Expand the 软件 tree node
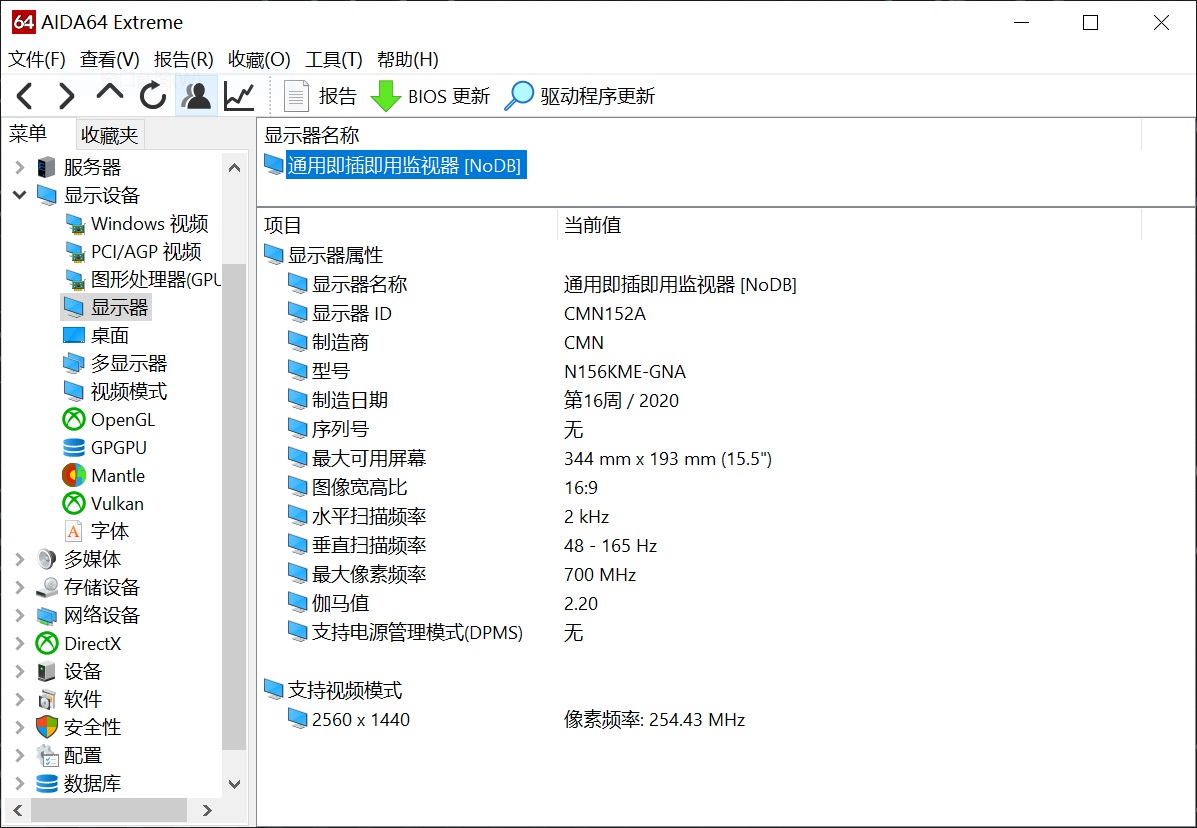1197x828 pixels. [x=20, y=700]
